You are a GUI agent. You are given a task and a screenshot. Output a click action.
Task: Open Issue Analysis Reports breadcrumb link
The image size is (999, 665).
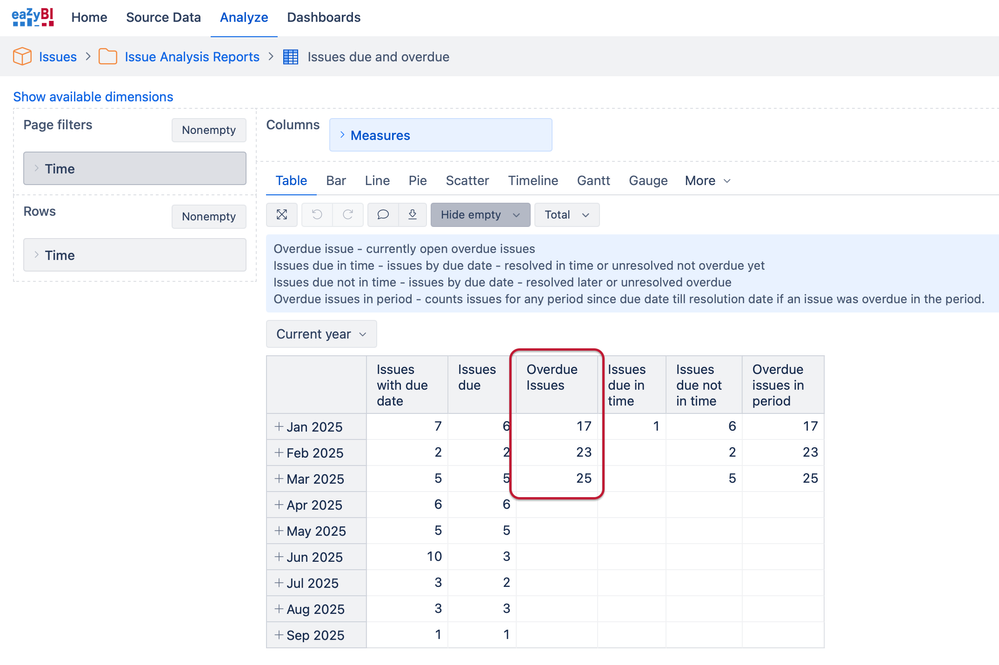192,57
